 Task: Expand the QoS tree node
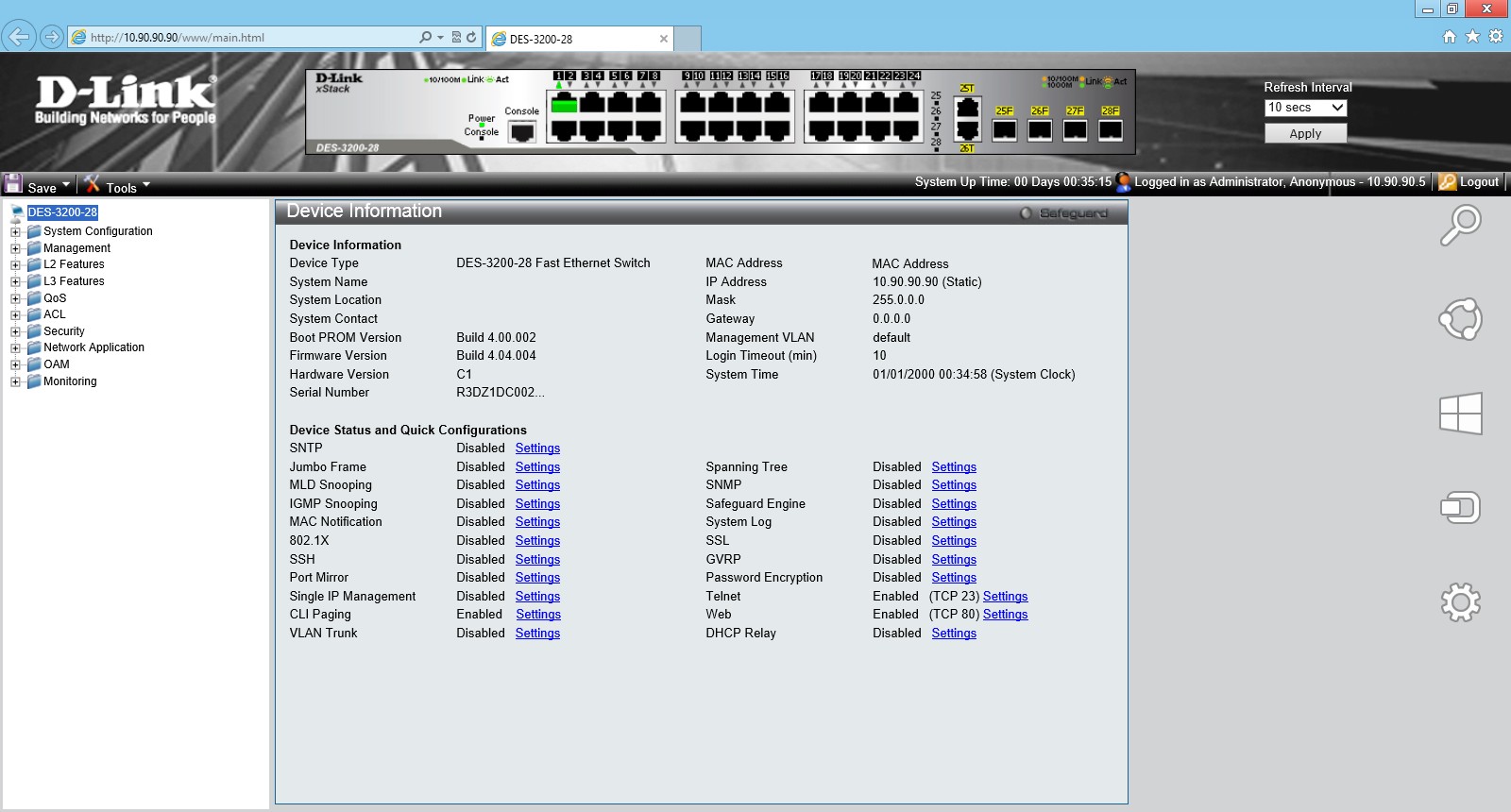tap(15, 298)
